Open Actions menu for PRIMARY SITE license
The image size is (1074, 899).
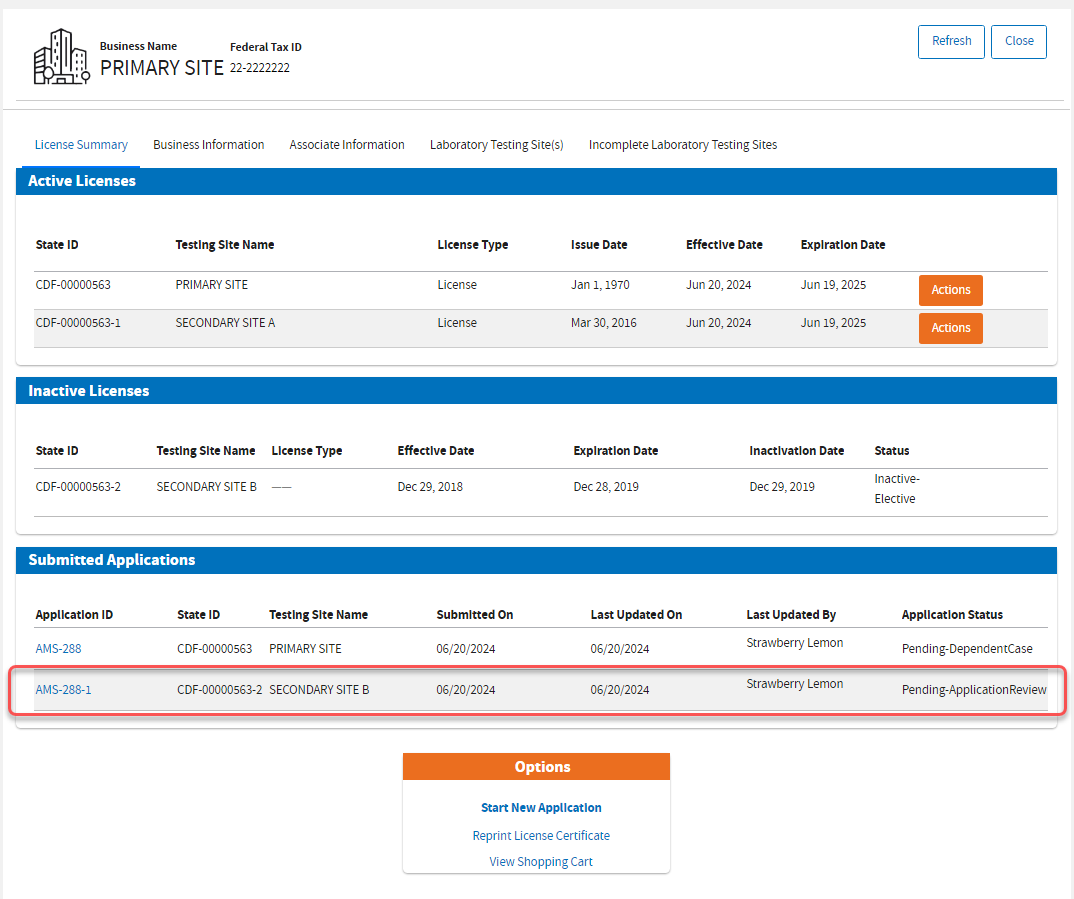click(950, 290)
